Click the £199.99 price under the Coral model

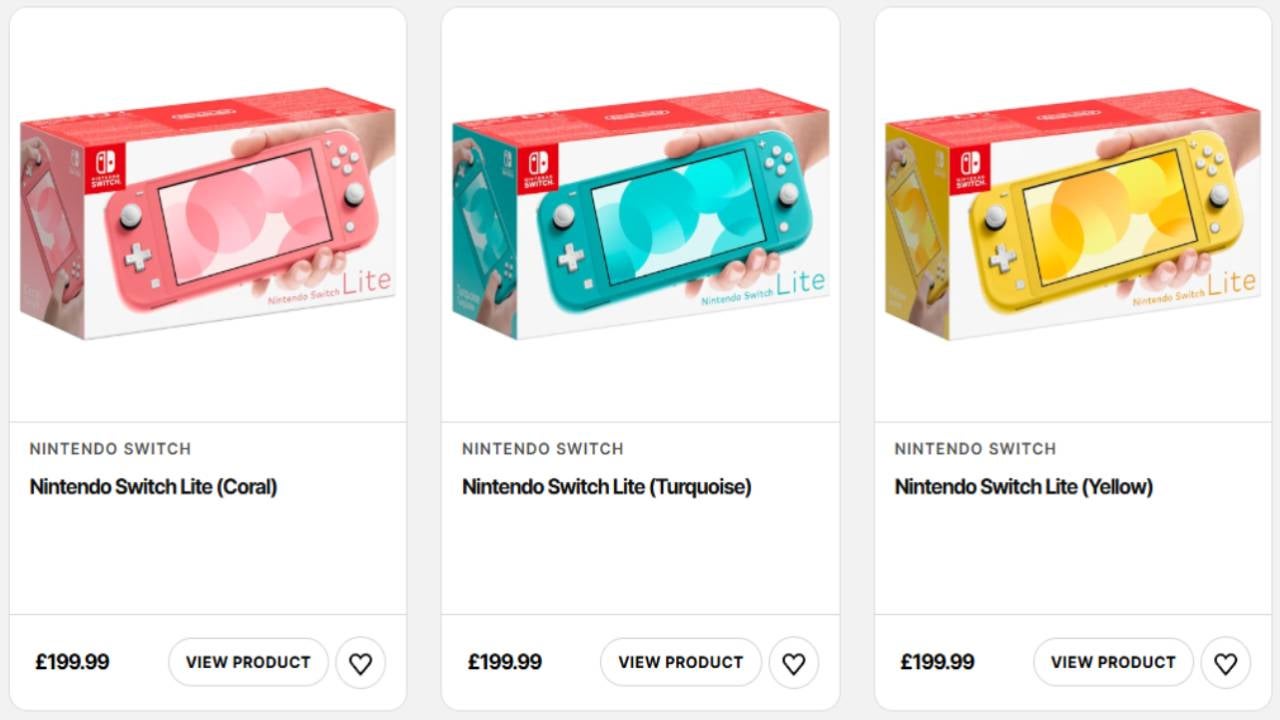tap(71, 662)
